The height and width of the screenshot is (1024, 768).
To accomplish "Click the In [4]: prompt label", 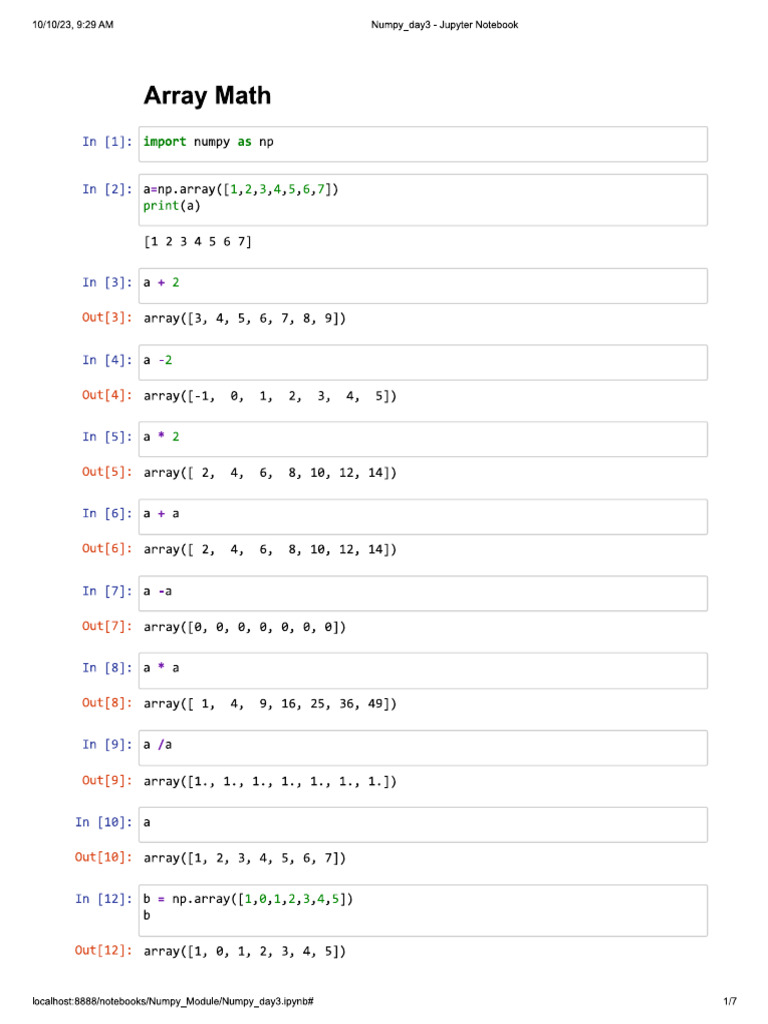I will pyautogui.click(x=107, y=360).
